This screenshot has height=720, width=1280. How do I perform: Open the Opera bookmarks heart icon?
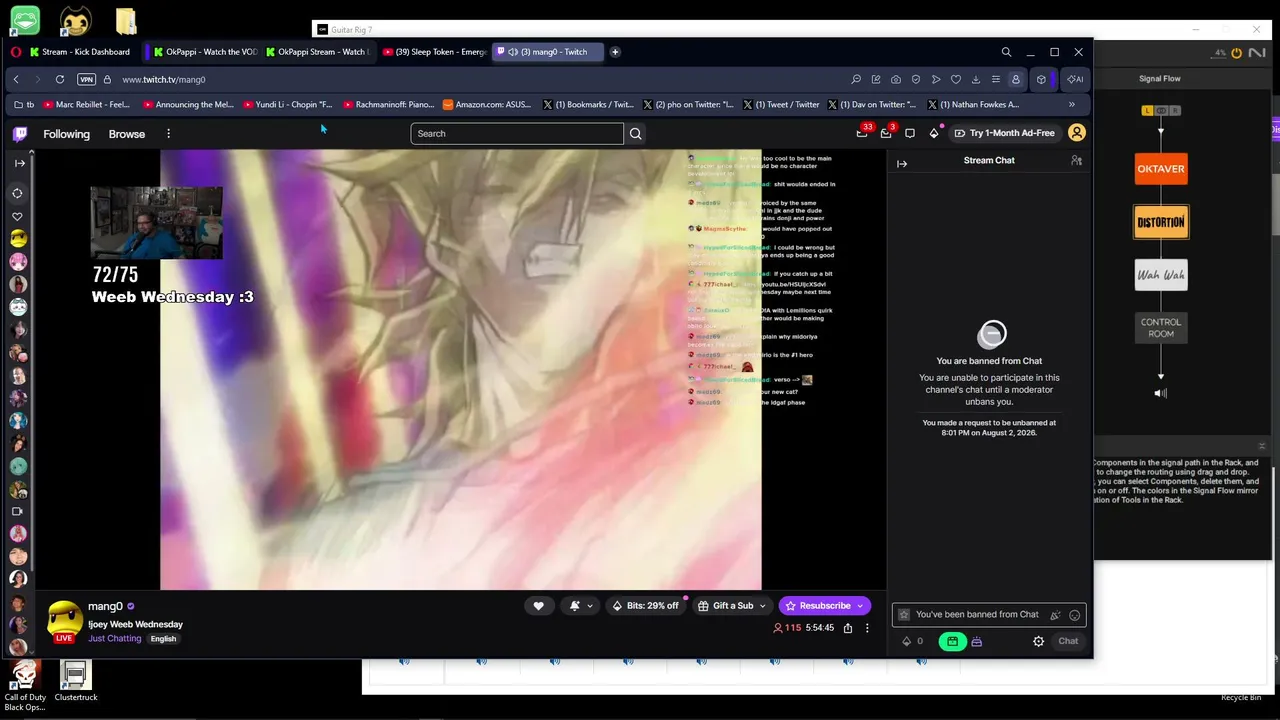[x=956, y=79]
